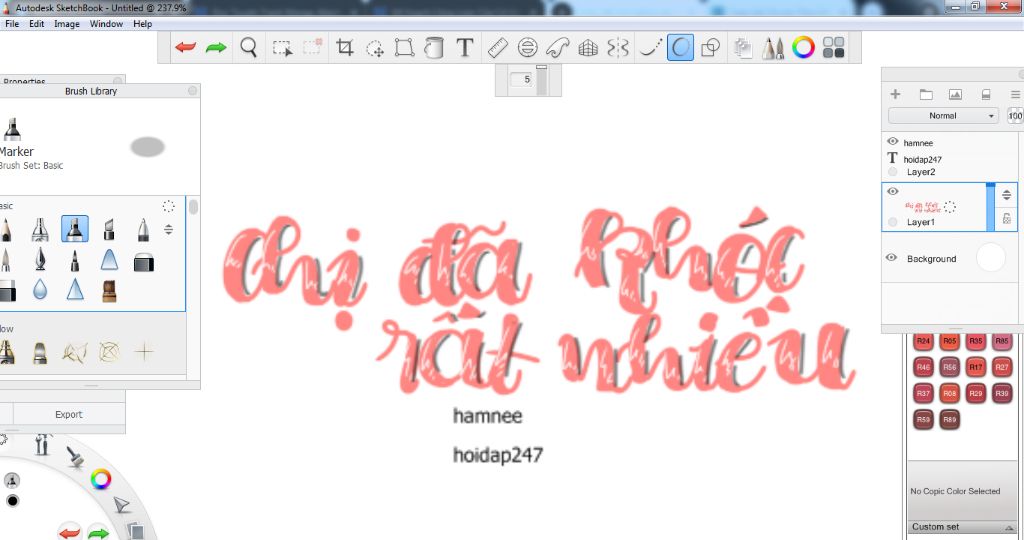1024x540 pixels.
Task: Click the small round button of the Properties panel
Action: point(118,80)
